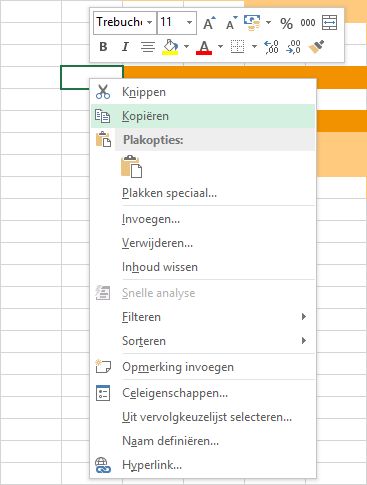The image size is (367, 485).
Task: Open Celeigenschappen dialog
Action: click(x=203, y=393)
